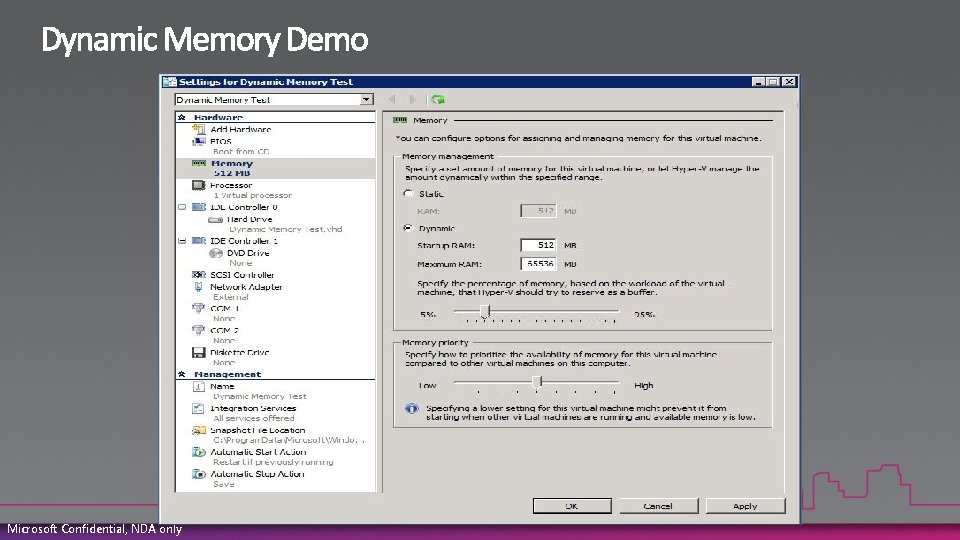This screenshot has width=960, height=540.
Task: Select Memory 512 MB tree entry
Action: 275,168
